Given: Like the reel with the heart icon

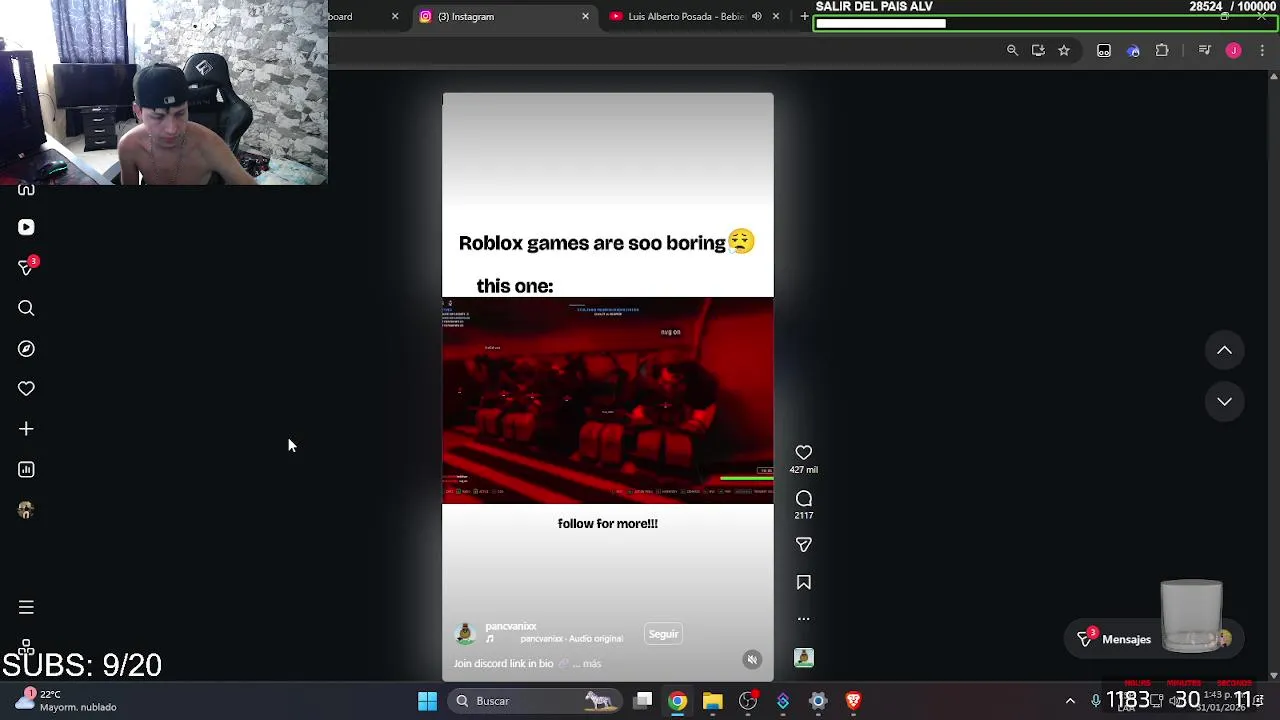Looking at the screenshot, I should click(803, 452).
